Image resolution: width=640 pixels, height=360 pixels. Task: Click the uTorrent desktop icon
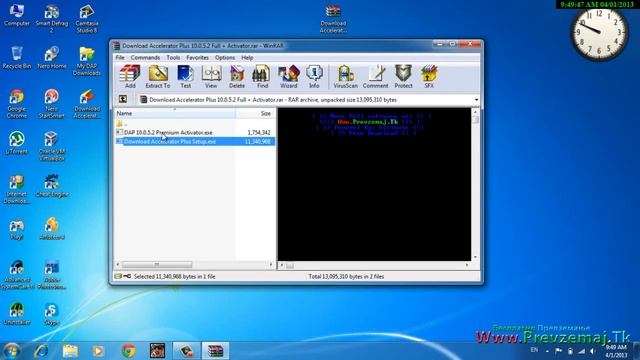click(17, 143)
